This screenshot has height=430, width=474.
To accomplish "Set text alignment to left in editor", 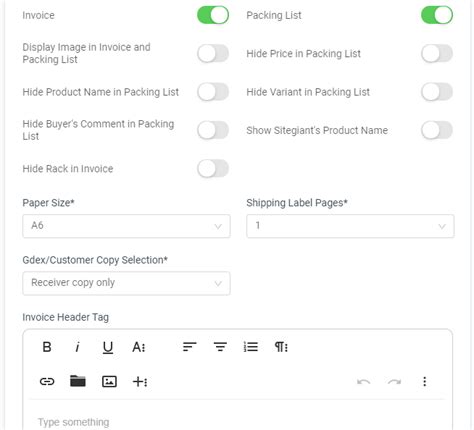I will tap(190, 347).
